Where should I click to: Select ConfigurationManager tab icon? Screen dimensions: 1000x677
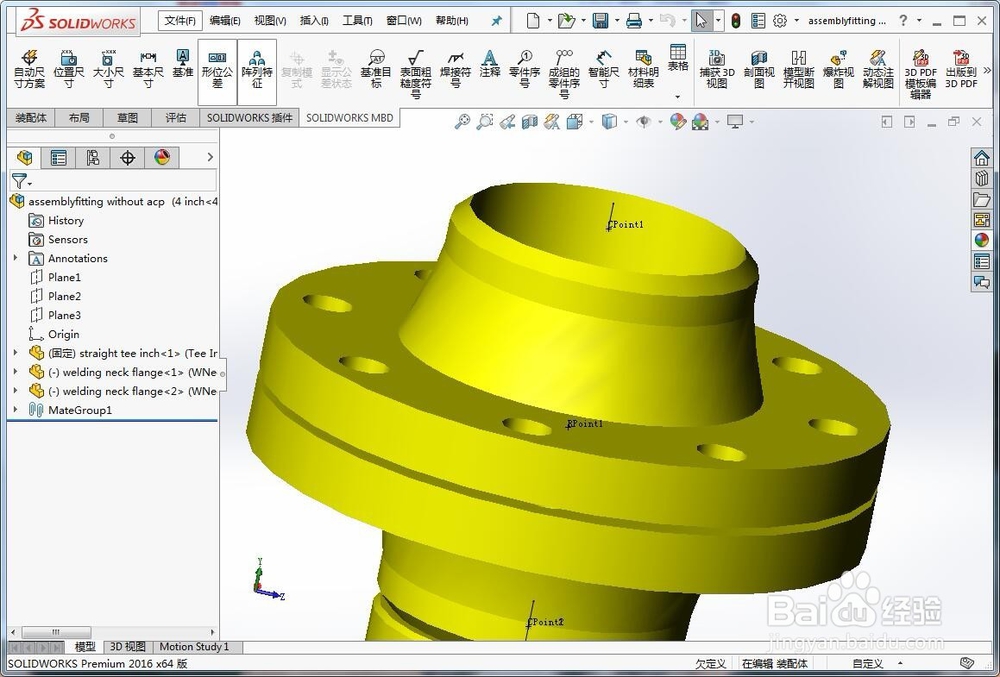(93, 157)
